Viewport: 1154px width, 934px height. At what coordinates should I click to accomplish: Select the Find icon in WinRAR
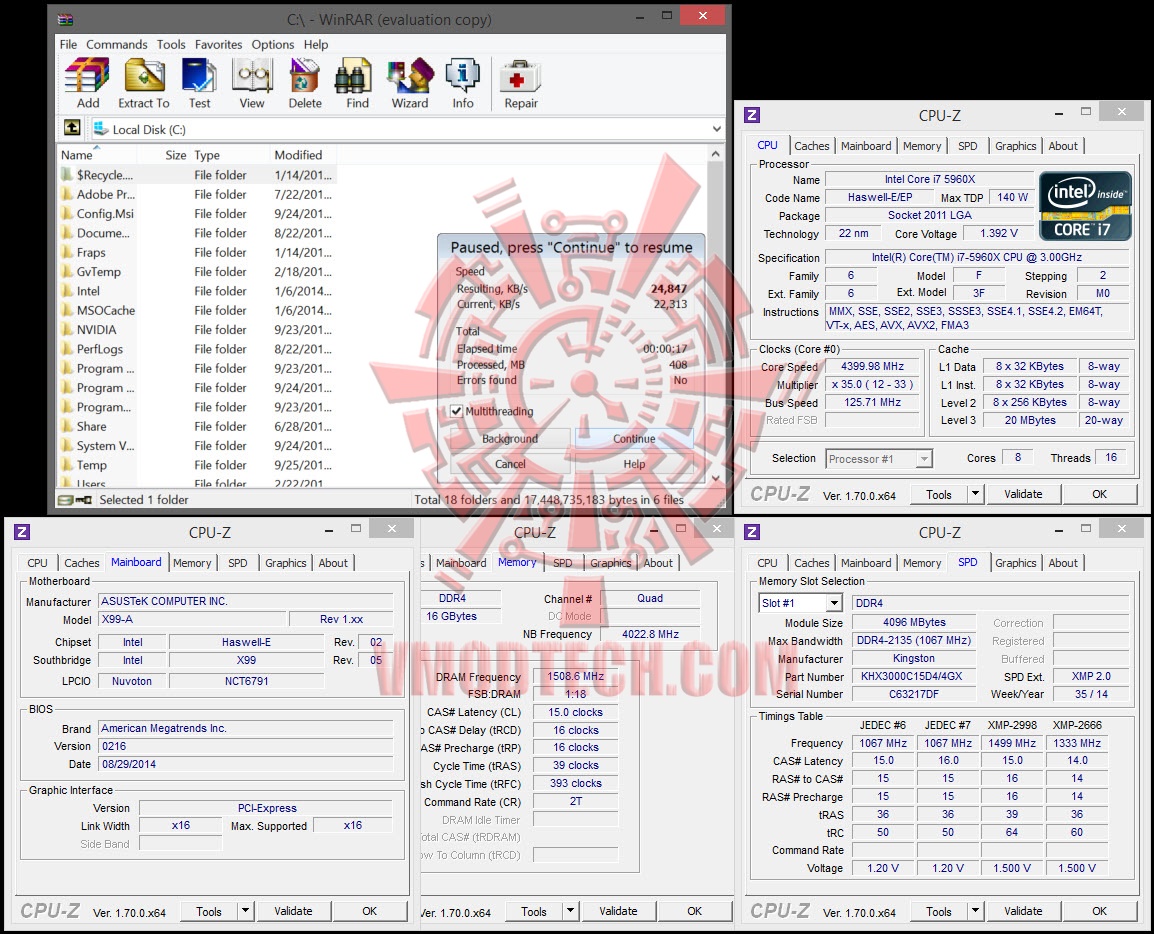pyautogui.click(x=355, y=76)
